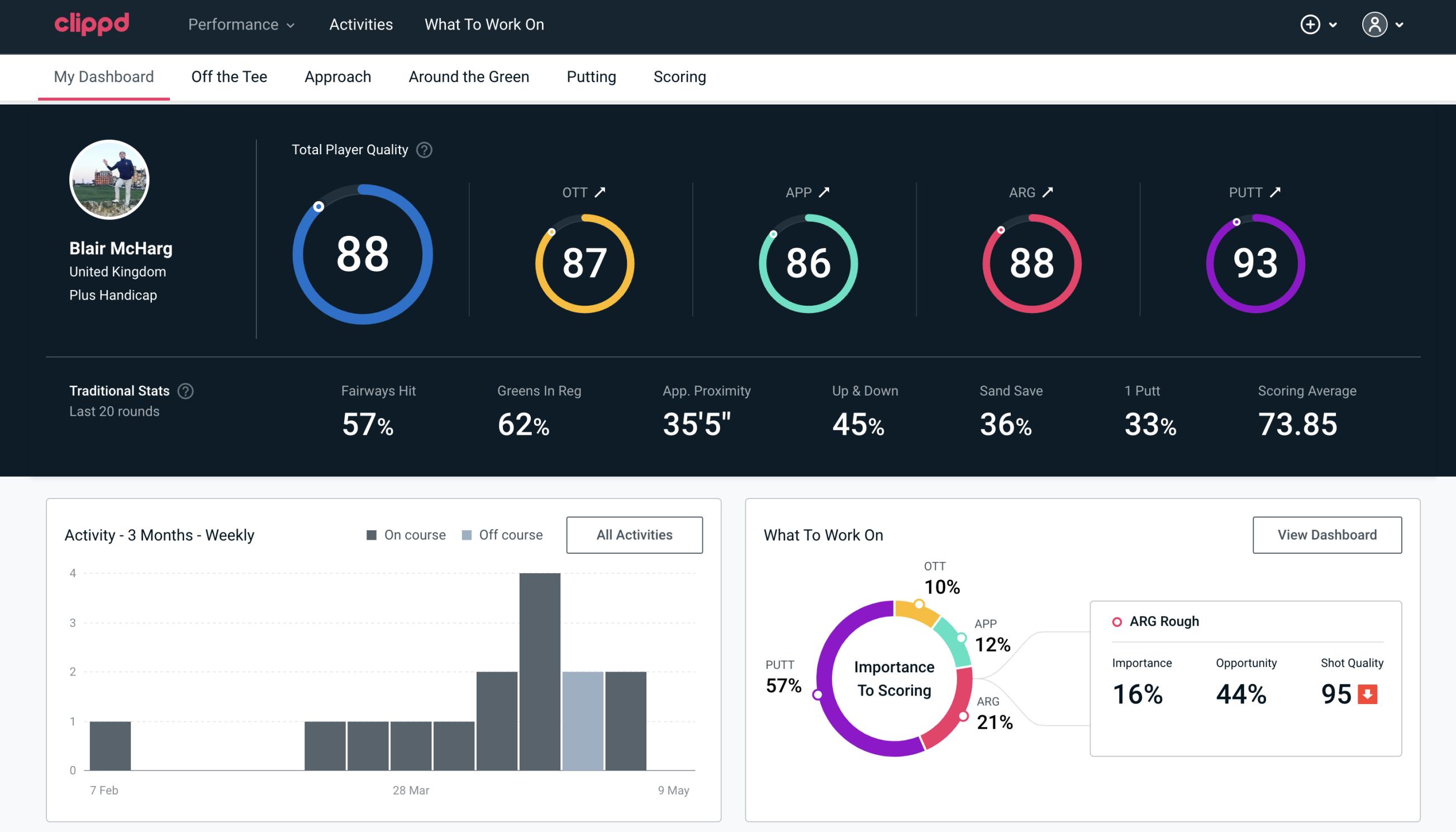The width and height of the screenshot is (1456, 832).
Task: Switch to the Putting tab
Action: pyautogui.click(x=591, y=76)
